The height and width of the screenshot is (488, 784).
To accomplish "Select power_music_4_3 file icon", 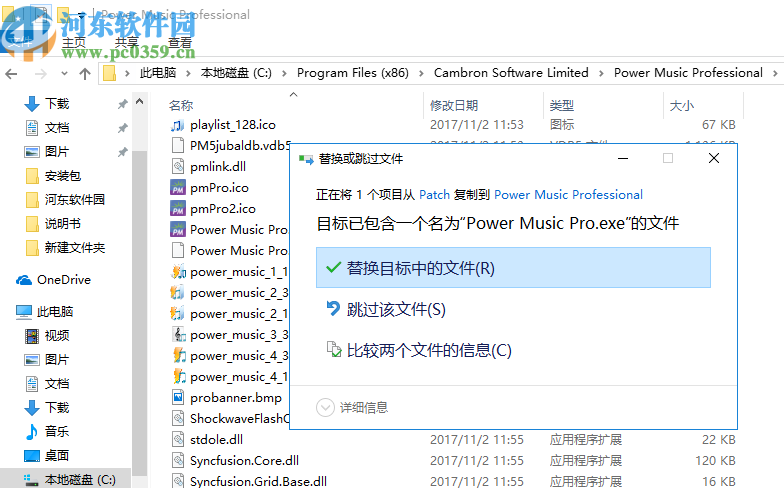I will pos(178,356).
